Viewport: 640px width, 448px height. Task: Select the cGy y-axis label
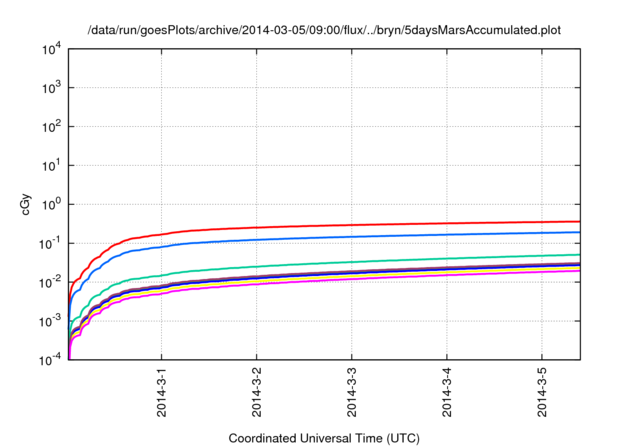[25, 205]
